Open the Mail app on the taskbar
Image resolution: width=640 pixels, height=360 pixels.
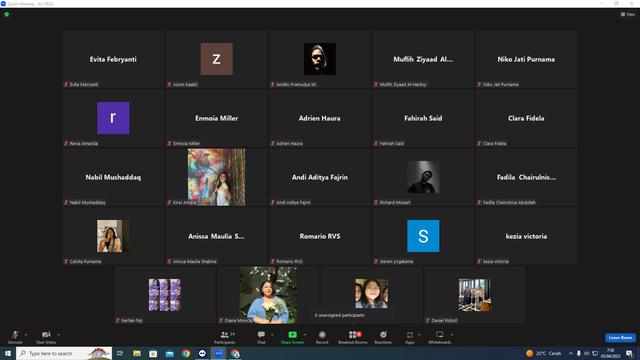(169, 353)
